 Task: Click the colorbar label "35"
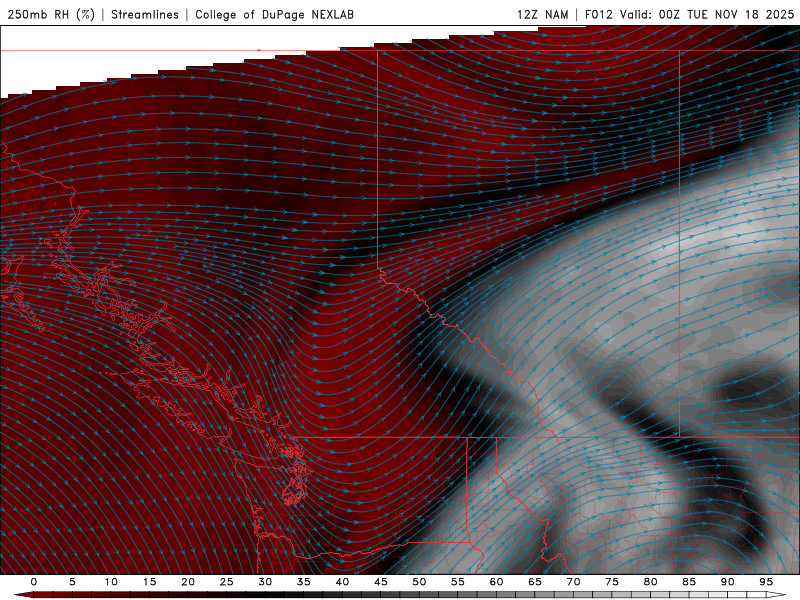coord(304,582)
